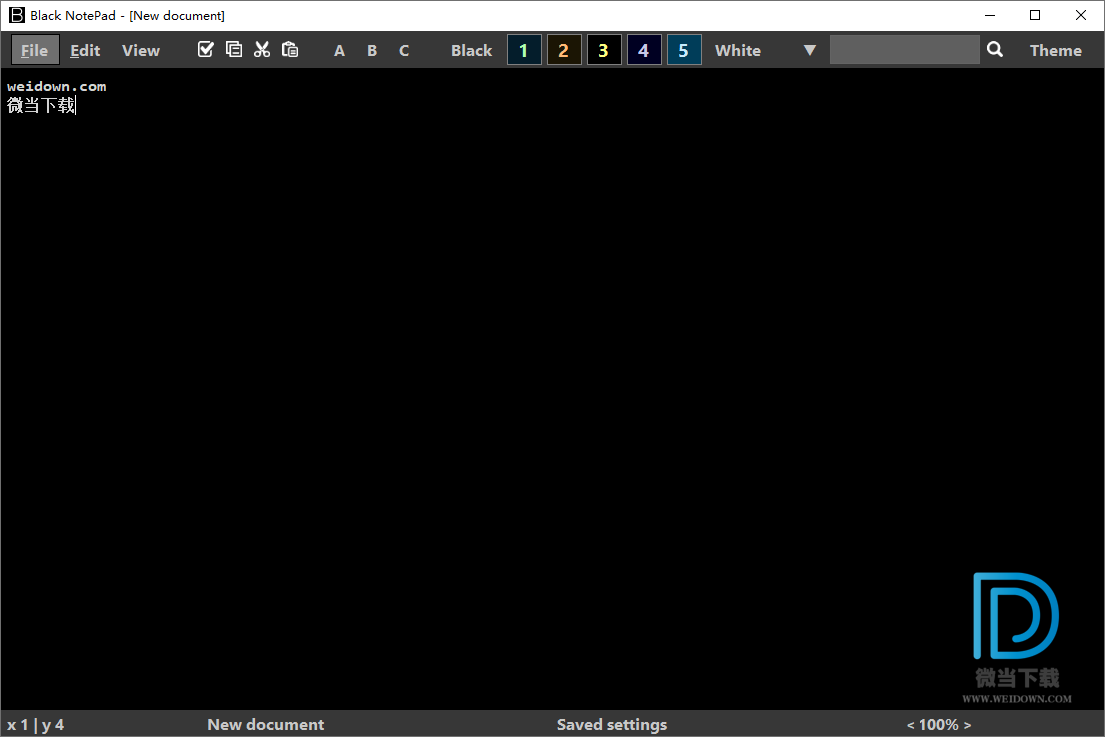Click the paste clipboard icon
The height and width of the screenshot is (737, 1105).
pyautogui.click(x=290, y=49)
